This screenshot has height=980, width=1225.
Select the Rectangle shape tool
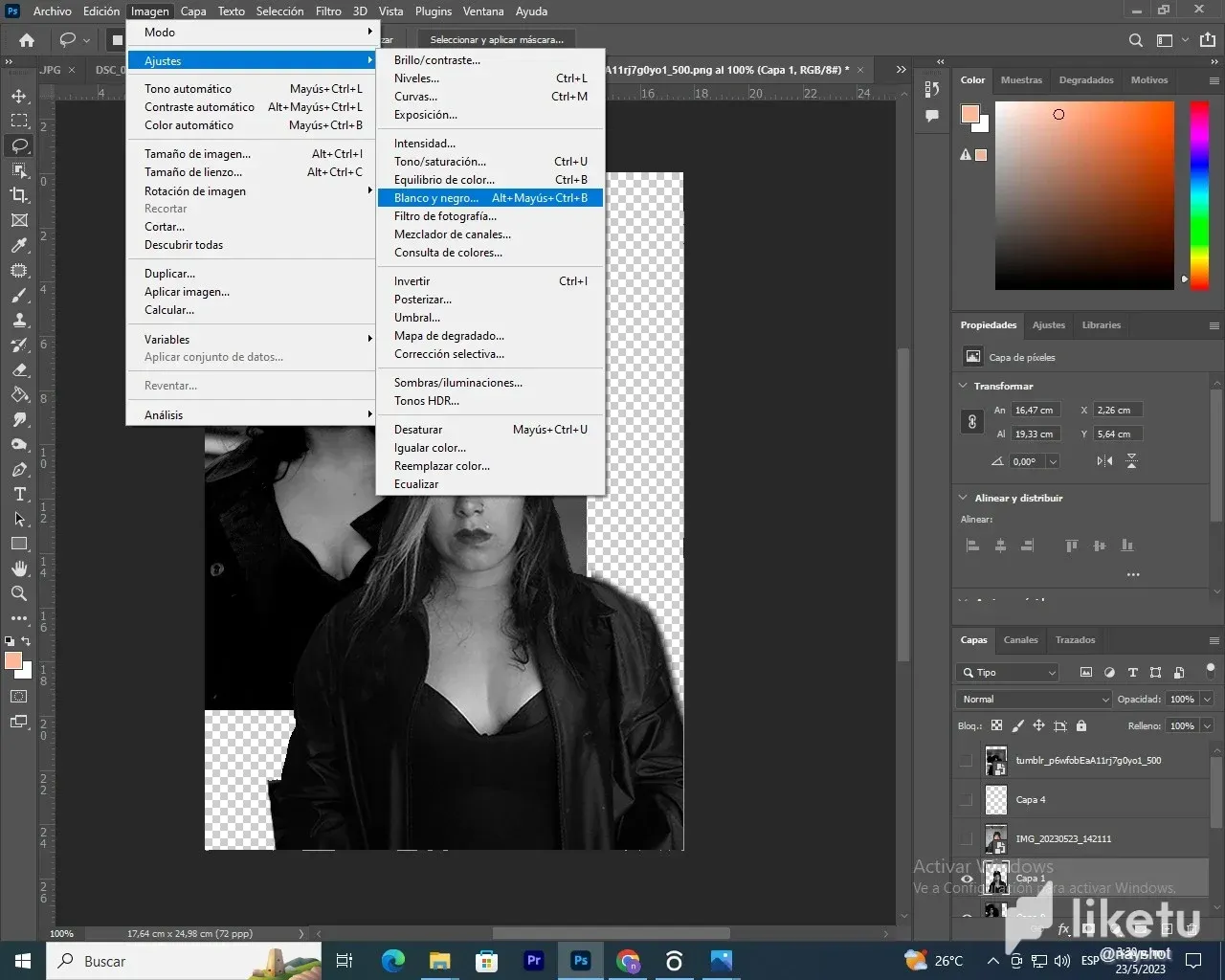pyautogui.click(x=19, y=544)
